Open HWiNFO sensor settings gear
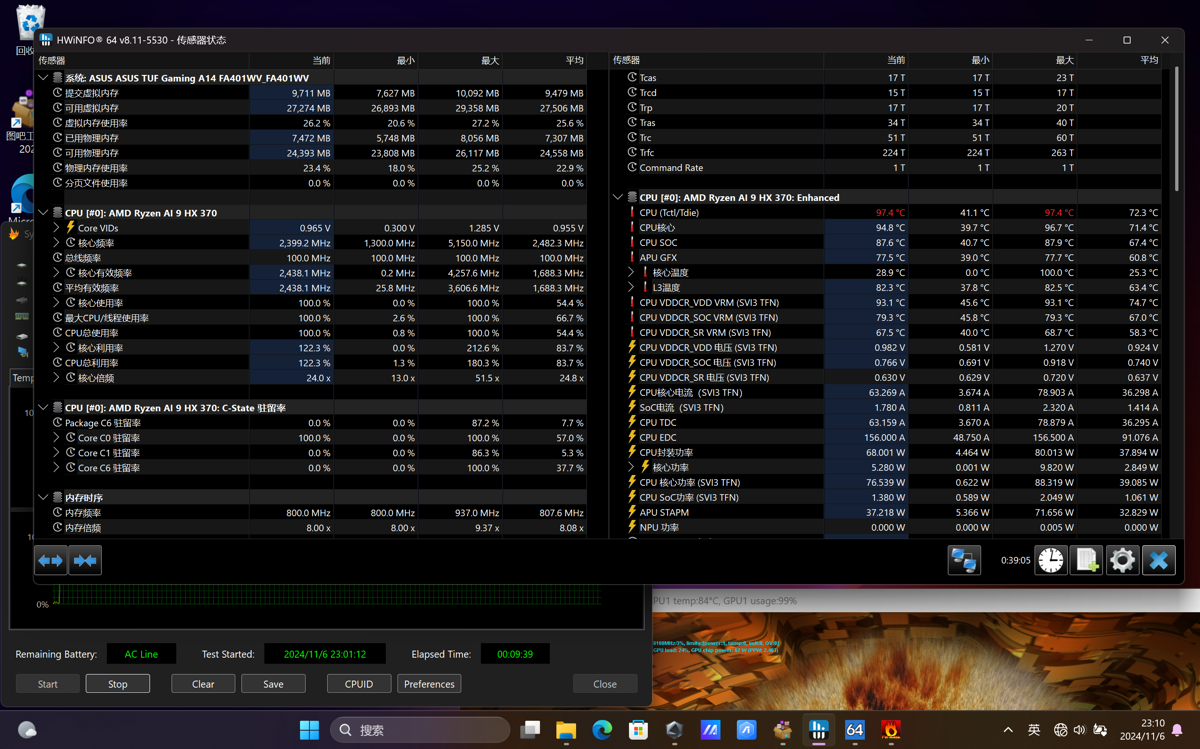This screenshot has width=1200, height=749. point(1123,561)
